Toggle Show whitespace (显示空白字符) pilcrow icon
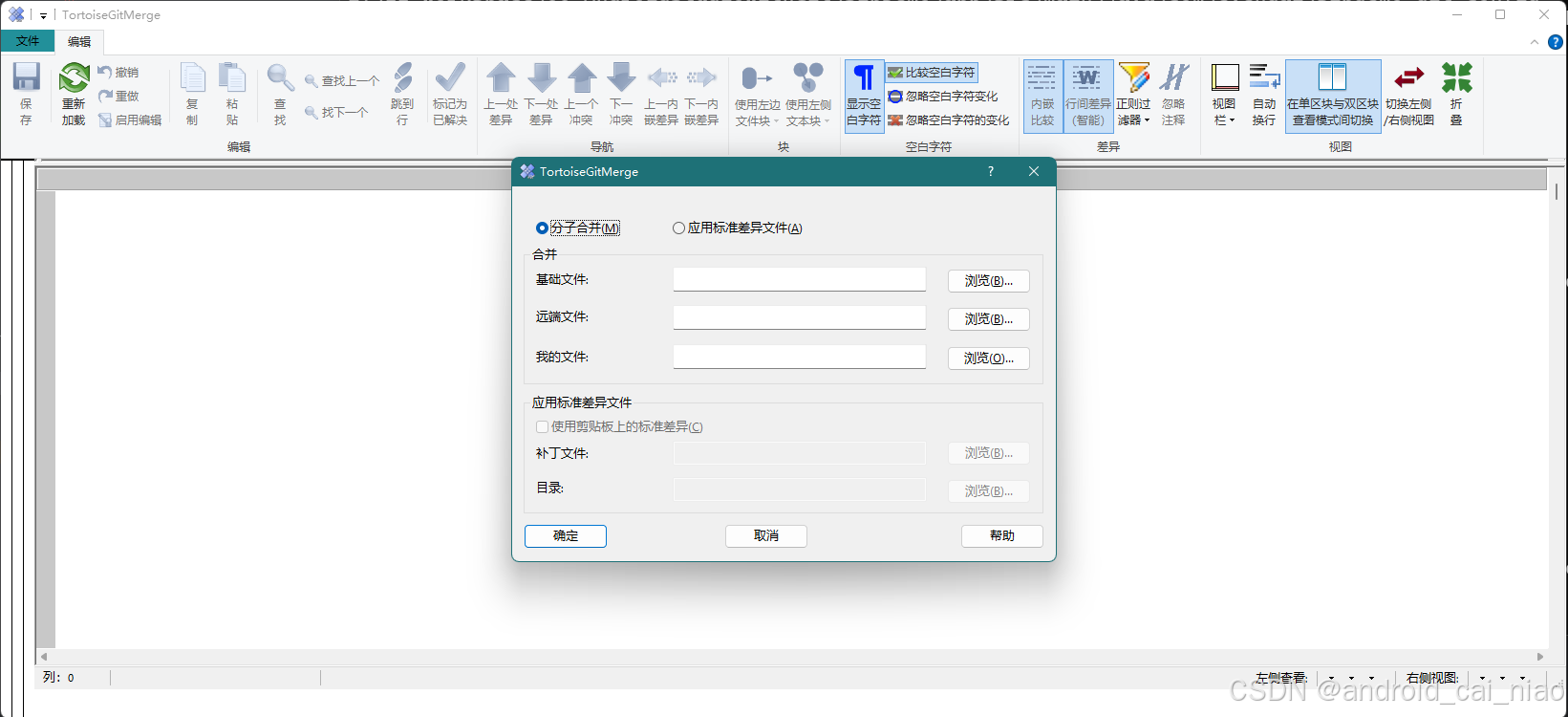The height and width of the screenshot is (717, 1568). 864,78
